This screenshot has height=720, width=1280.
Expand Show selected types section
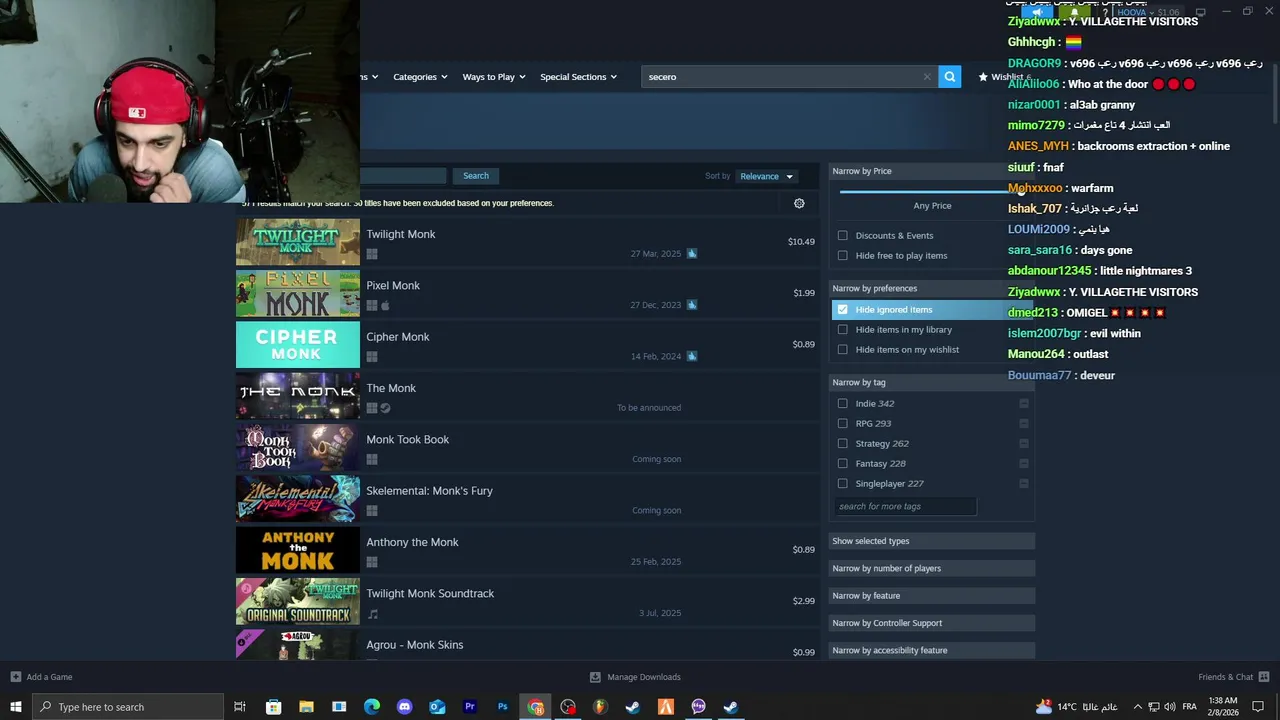pyautogui.click(x=932, y=541)
